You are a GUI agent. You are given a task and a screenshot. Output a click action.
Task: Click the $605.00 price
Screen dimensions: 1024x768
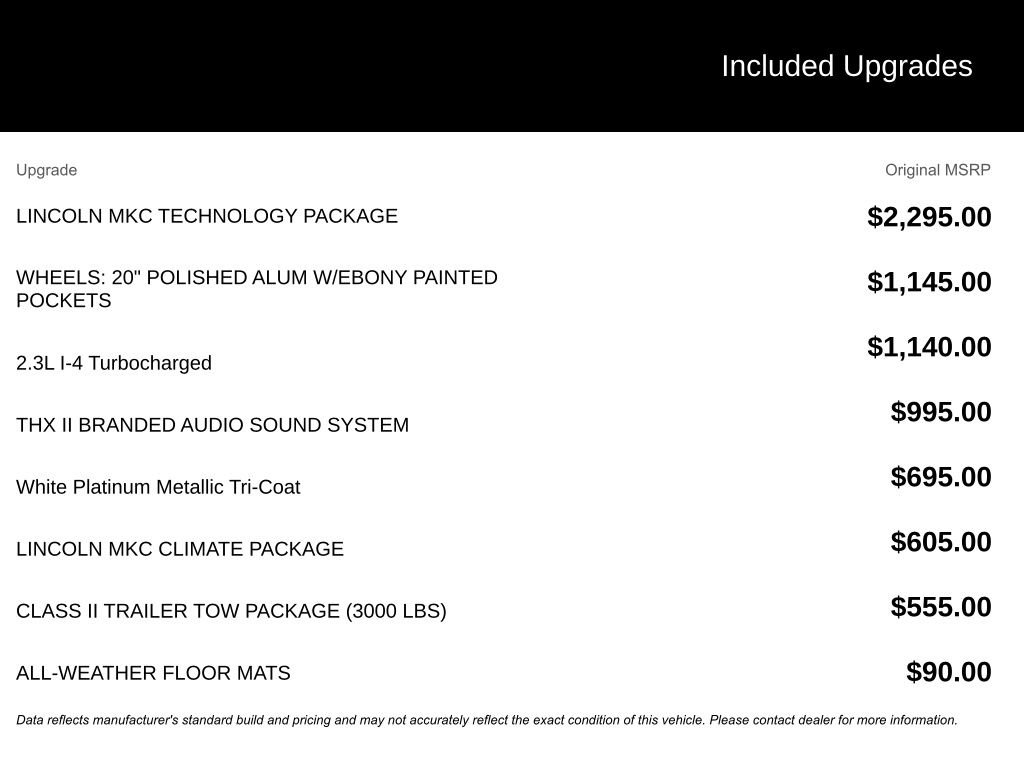click(941, 542)
